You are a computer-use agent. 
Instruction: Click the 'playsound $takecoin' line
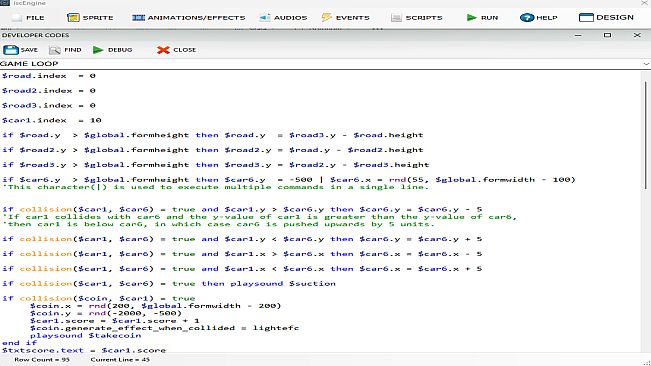pos(86,336)
